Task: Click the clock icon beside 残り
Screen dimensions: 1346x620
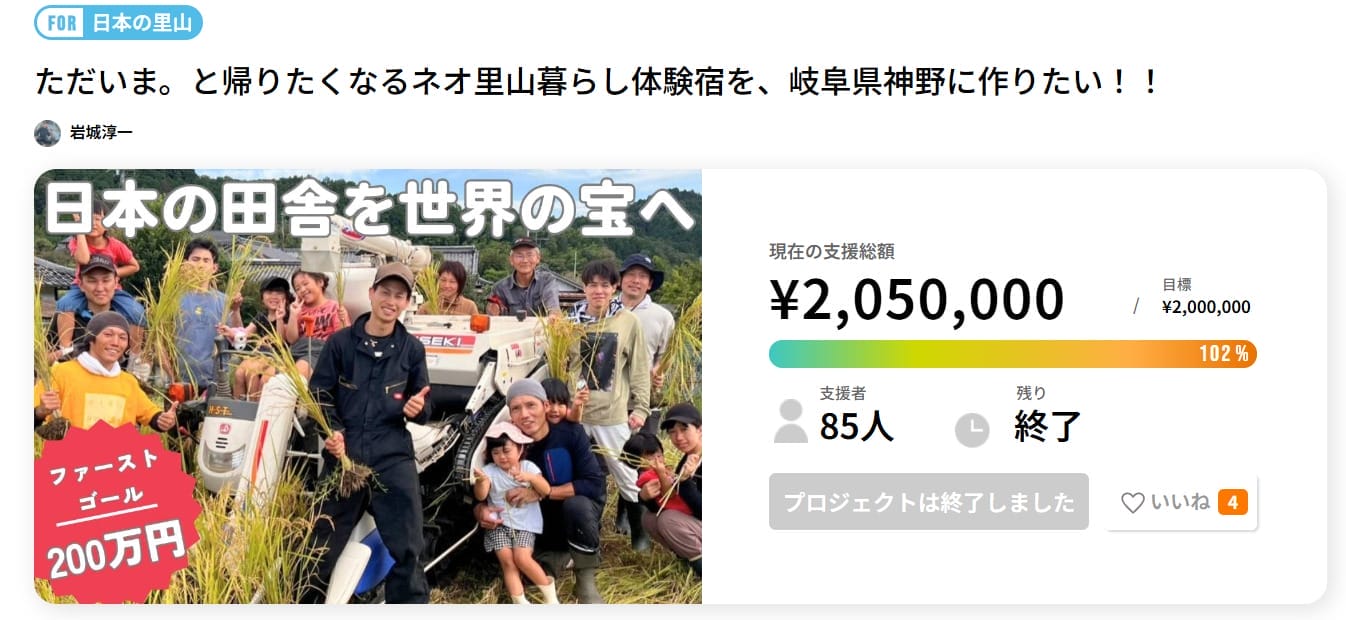Action: [x=971, y=430]
